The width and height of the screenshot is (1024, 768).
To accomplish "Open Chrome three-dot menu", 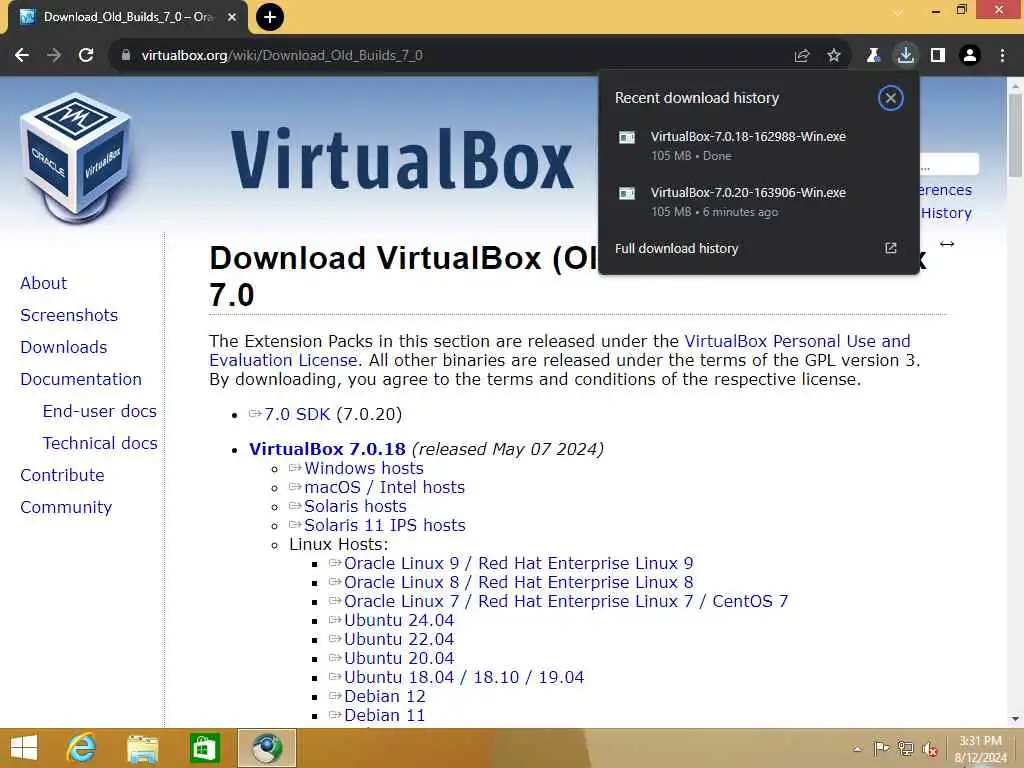I will coord(1002,56).
